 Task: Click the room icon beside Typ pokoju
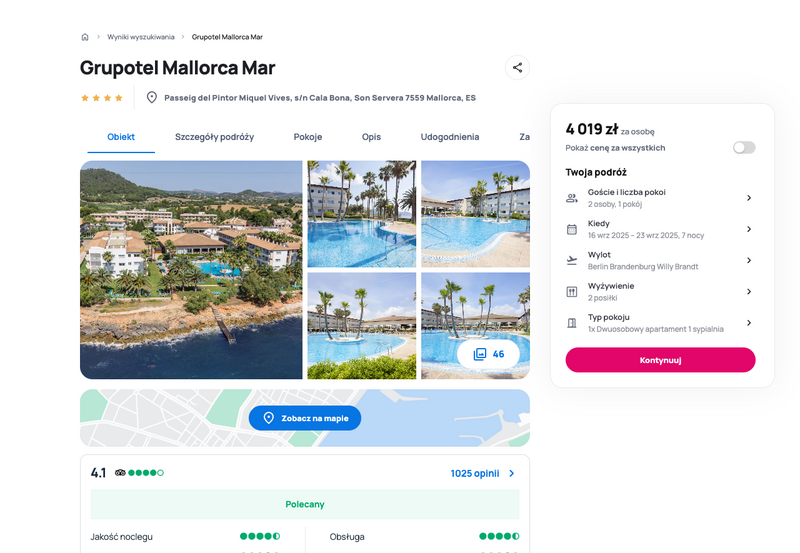(572, 323)
